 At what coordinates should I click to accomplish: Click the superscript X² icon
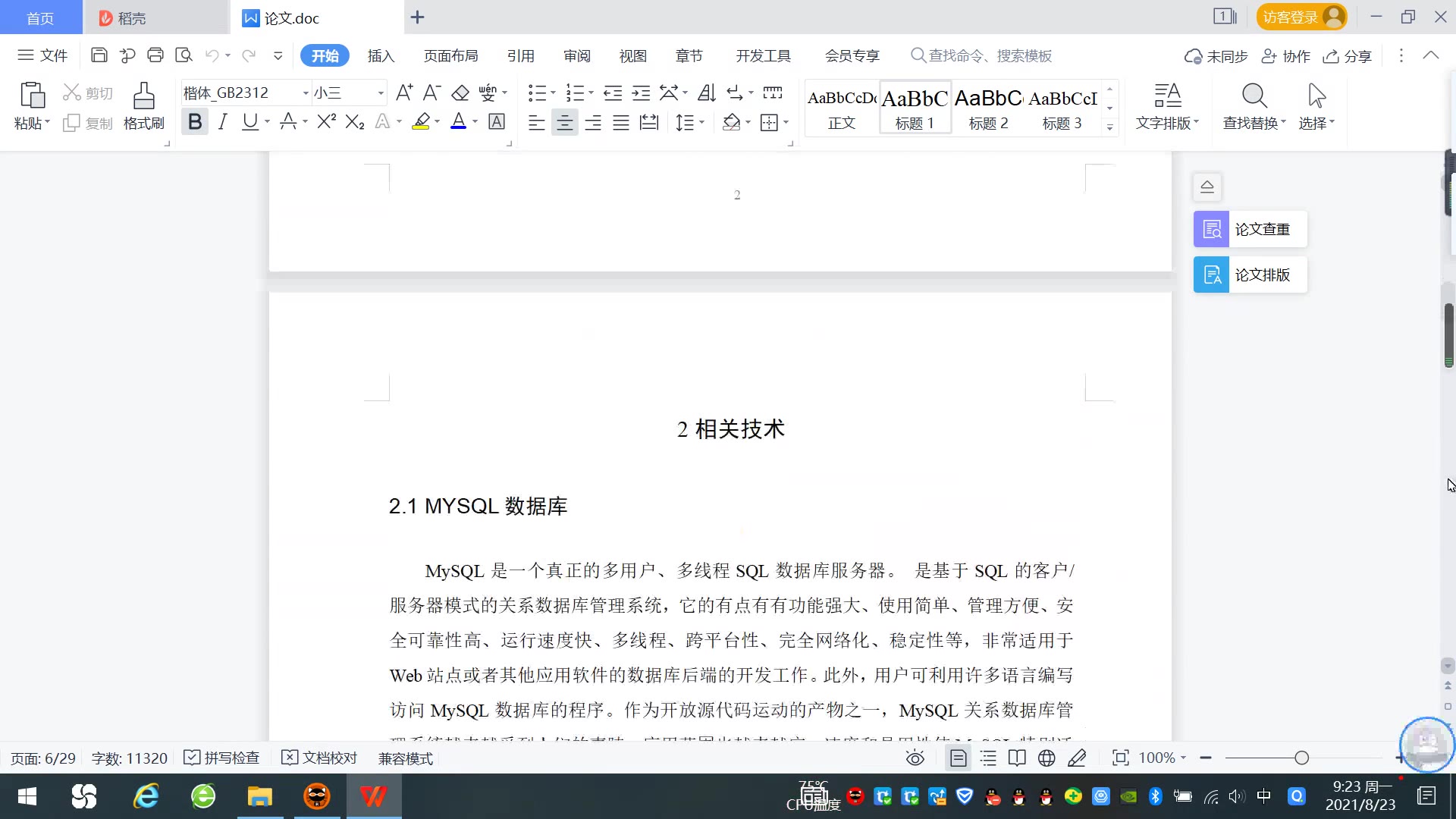click(326, 121)
